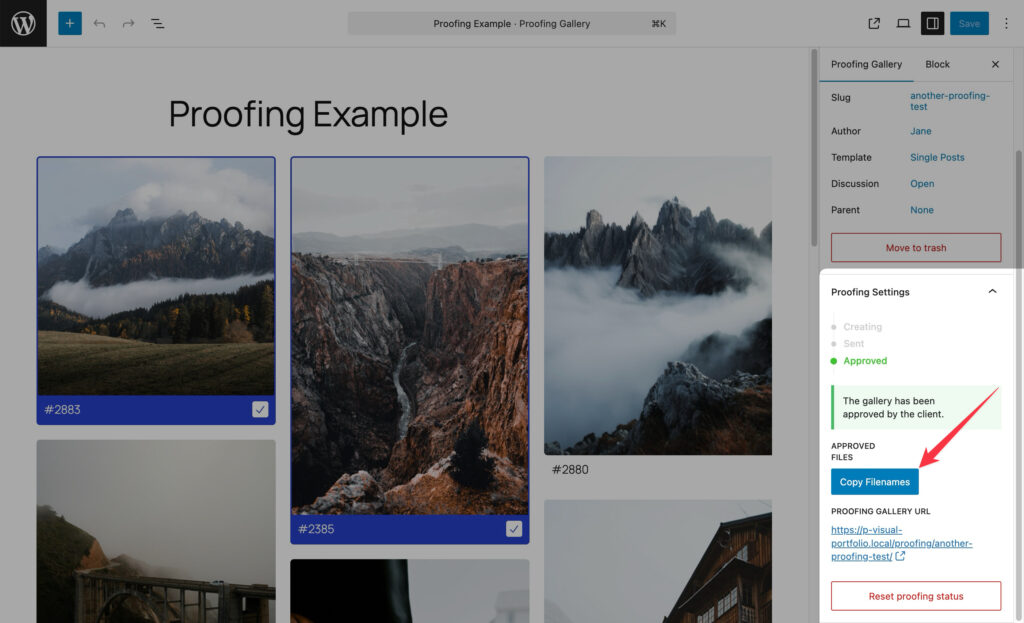Open the document overview list icon
This screenshot has height=623, width=1024.
click(x=158, y=23)
